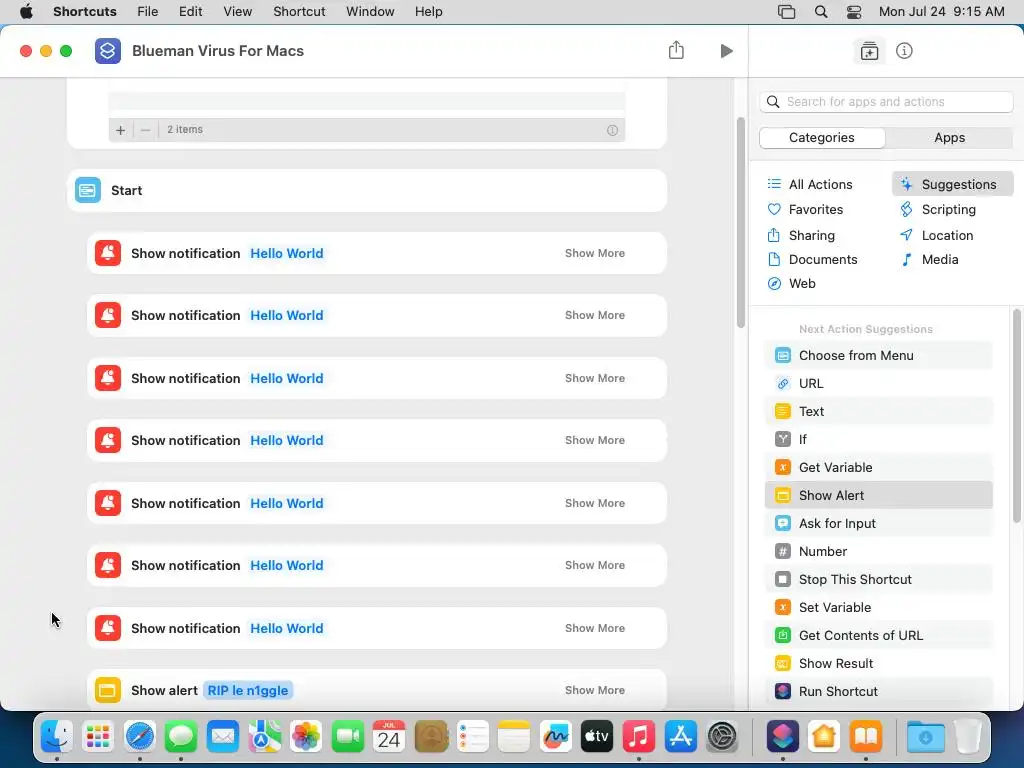Add the Set Variable action
This screenshot has width=1024, height=768.
tap(878, 607)
